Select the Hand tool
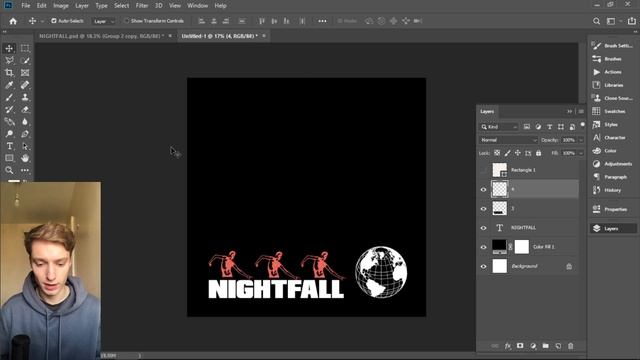Viewport: 640px width, 360px height. coord(25,158)
